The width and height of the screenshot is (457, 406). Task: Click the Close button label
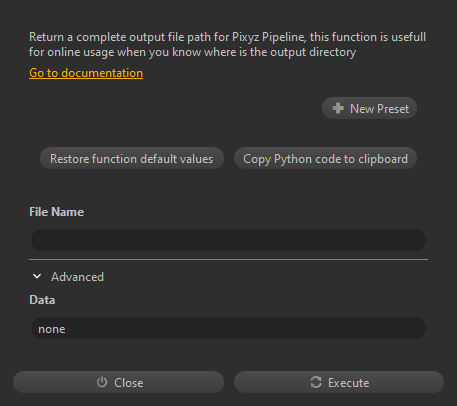(x=129, y=383)
